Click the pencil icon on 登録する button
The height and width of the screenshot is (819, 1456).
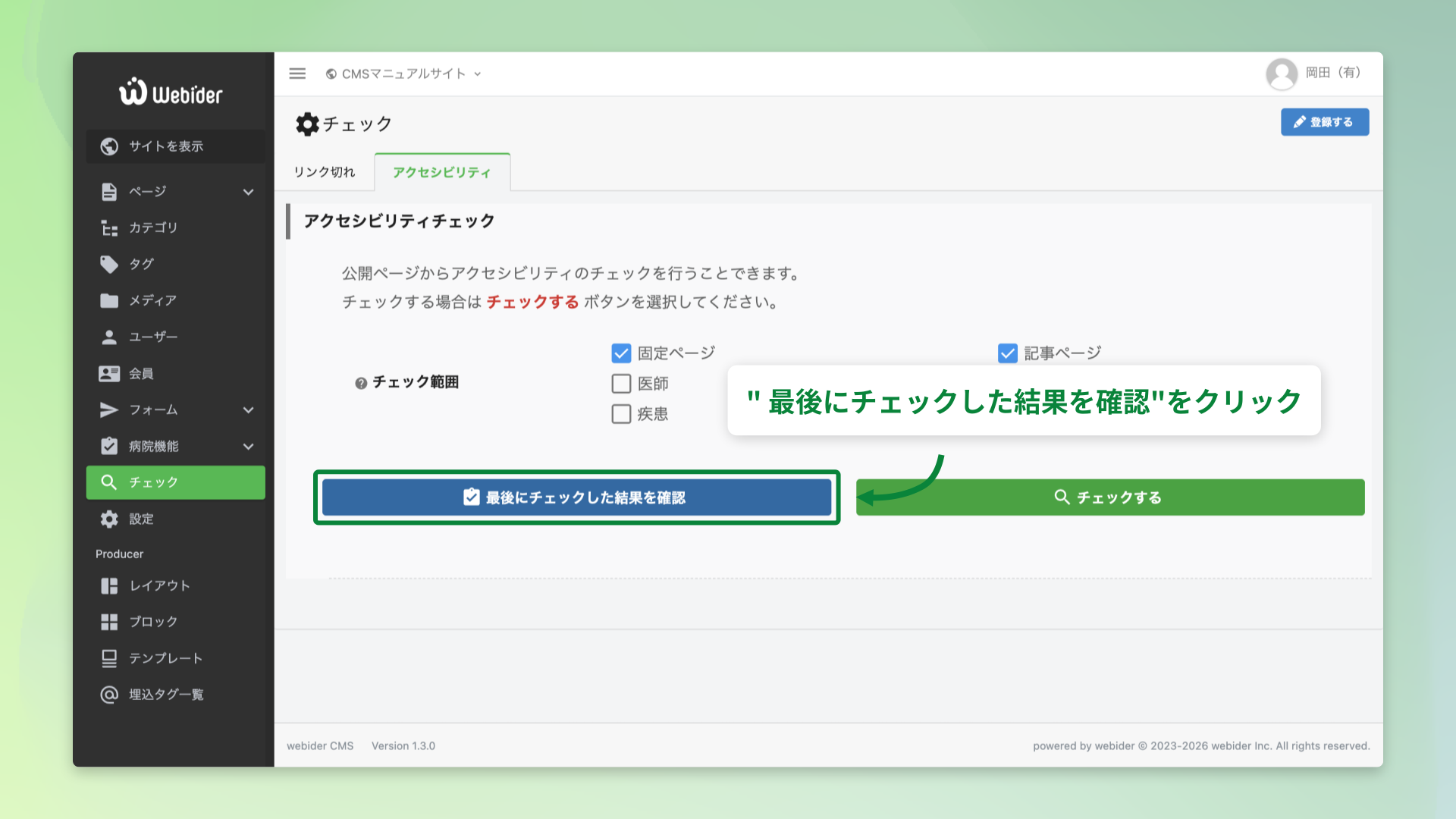click(1300, 122)
